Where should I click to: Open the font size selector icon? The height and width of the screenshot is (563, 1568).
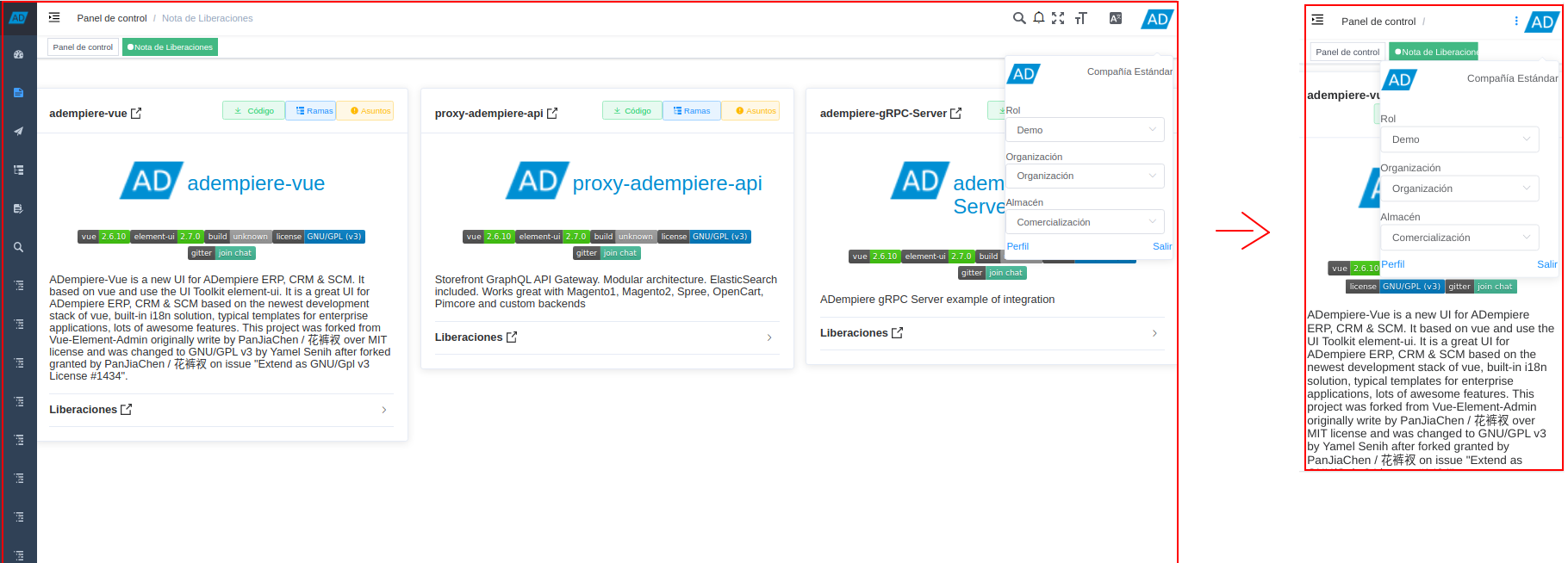tap(1080, 18)
